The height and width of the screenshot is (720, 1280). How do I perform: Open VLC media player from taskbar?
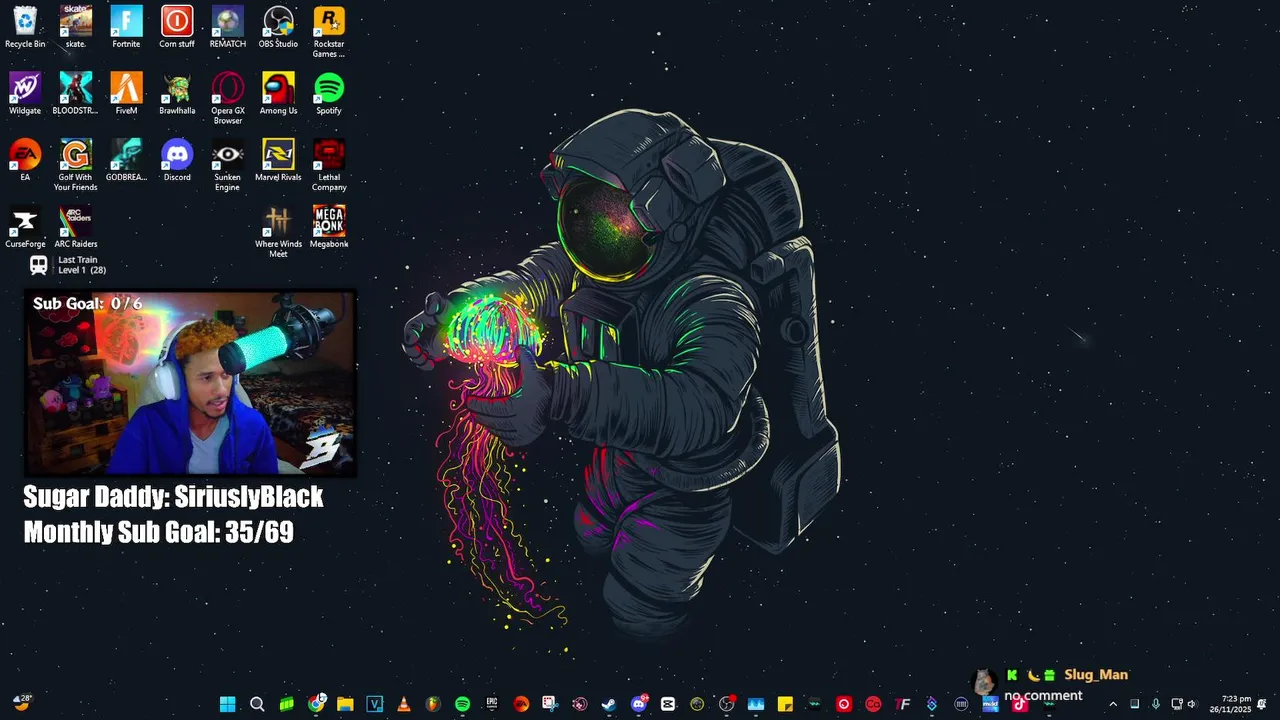pyautogui.click(x=404, y=704)
